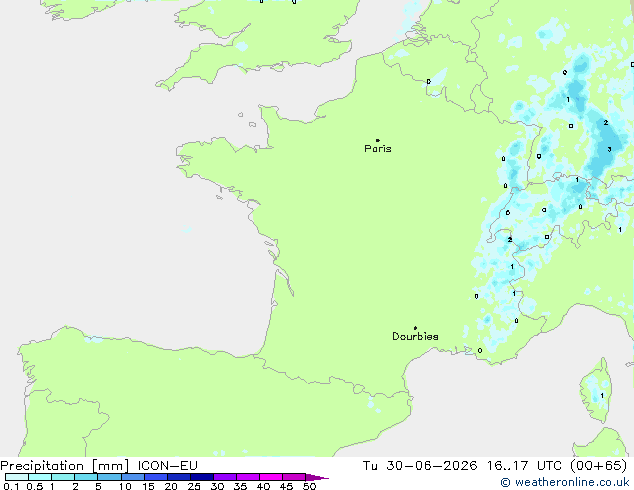Image resolution: width=634 pixels, height=490 pixels.
Task: Select the dot marker above Dourbies
Action: tap(415, 328)
